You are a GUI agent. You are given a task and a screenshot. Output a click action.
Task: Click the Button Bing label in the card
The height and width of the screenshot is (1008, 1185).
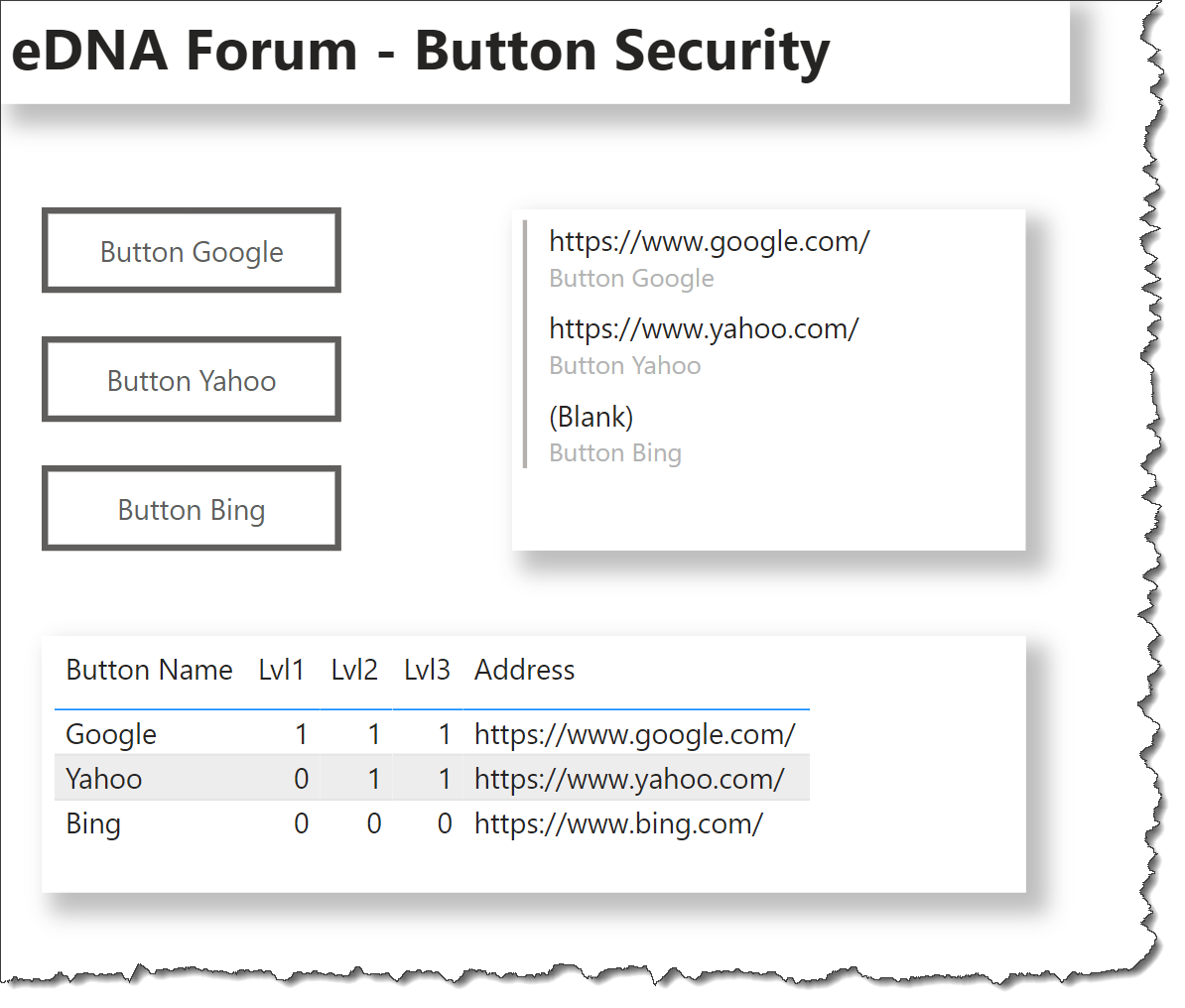[615, 452]
